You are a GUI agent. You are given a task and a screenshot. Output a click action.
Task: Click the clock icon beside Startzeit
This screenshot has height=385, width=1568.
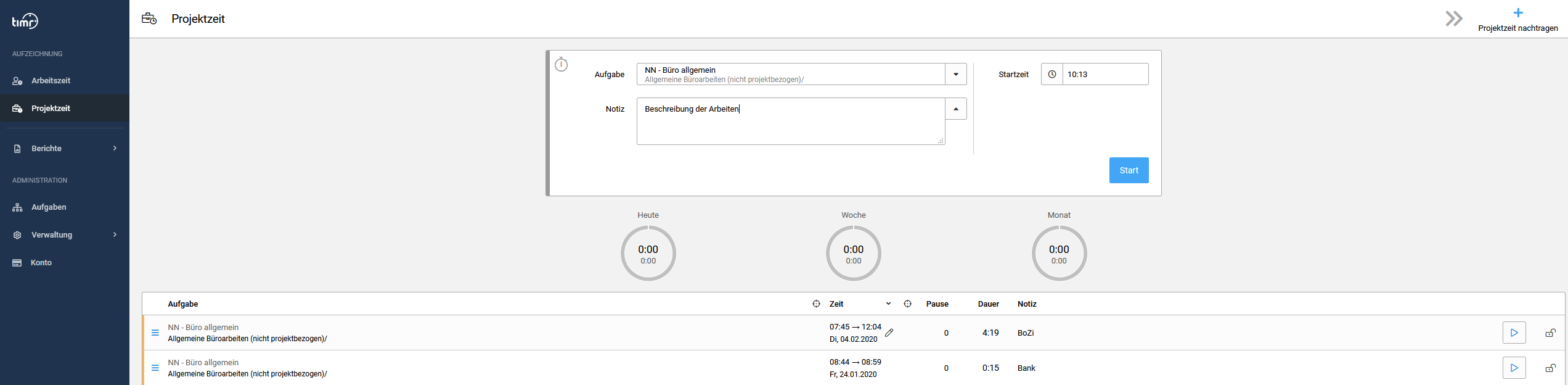click(1052, 74)
